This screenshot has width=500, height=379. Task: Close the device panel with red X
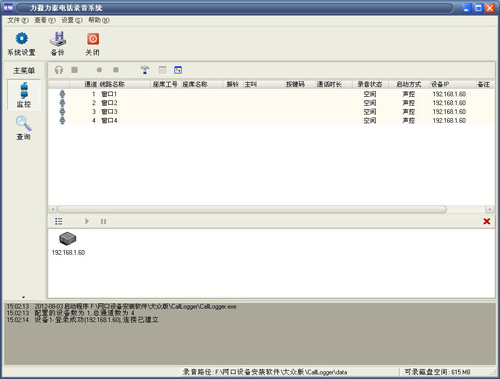click(x=487, y=221)
